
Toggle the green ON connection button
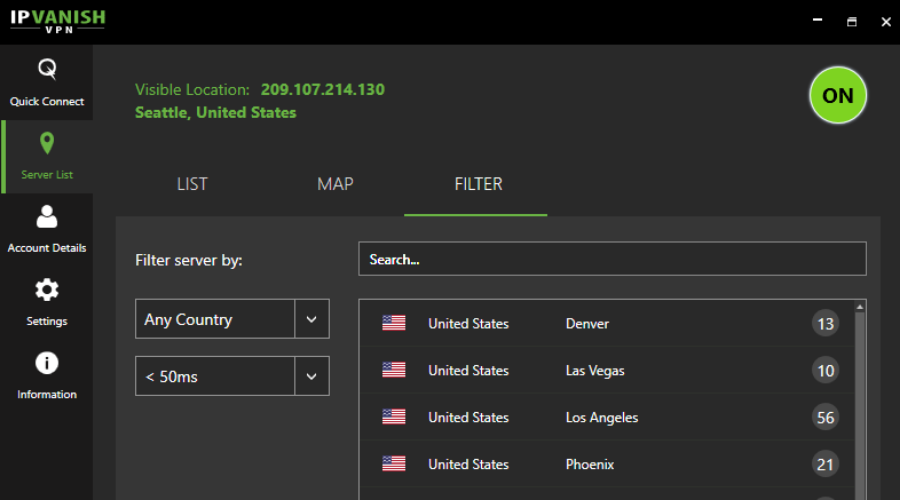coord(837,96)
